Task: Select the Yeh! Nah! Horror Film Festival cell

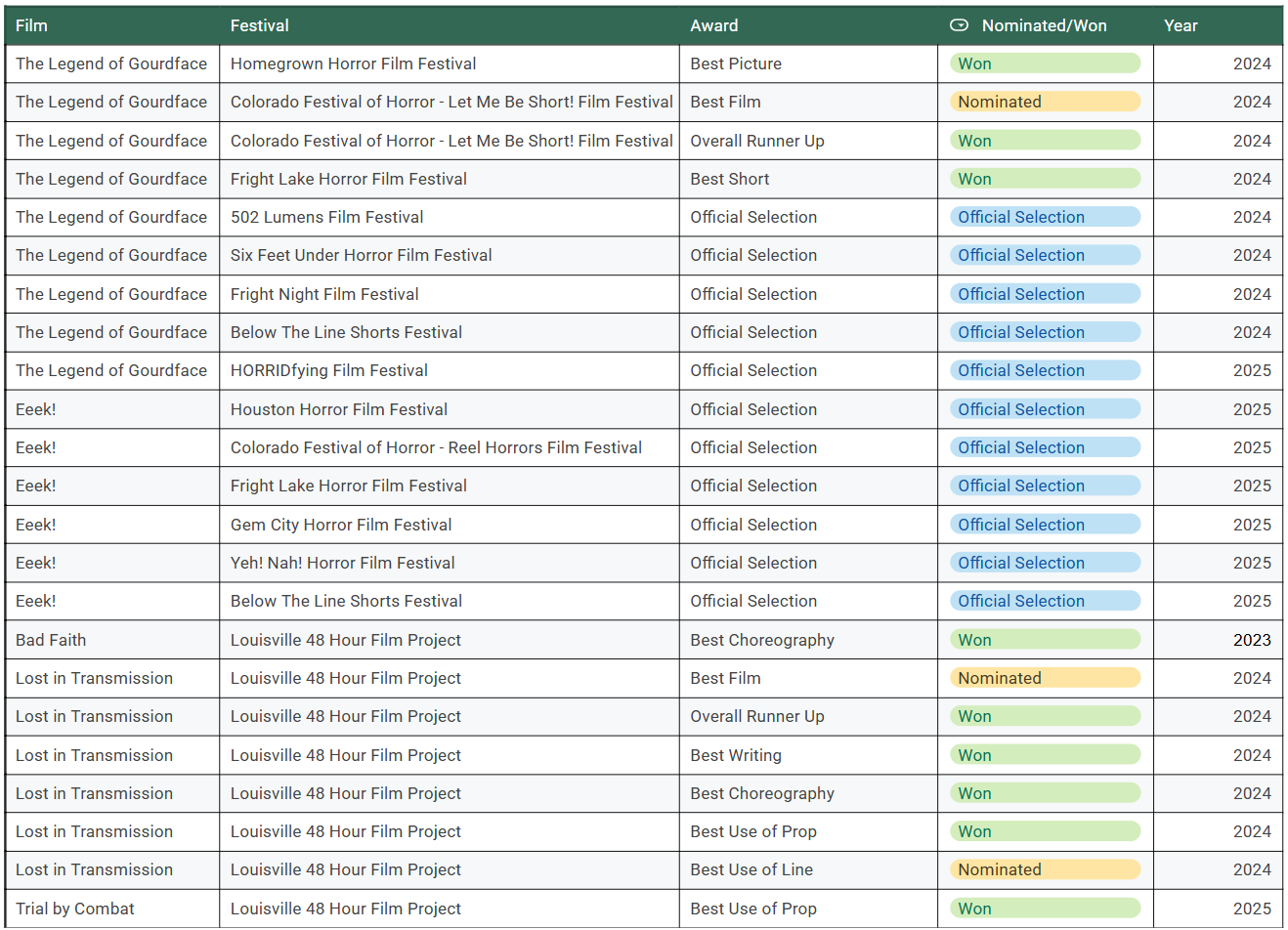Action: [x=450, y=563]
